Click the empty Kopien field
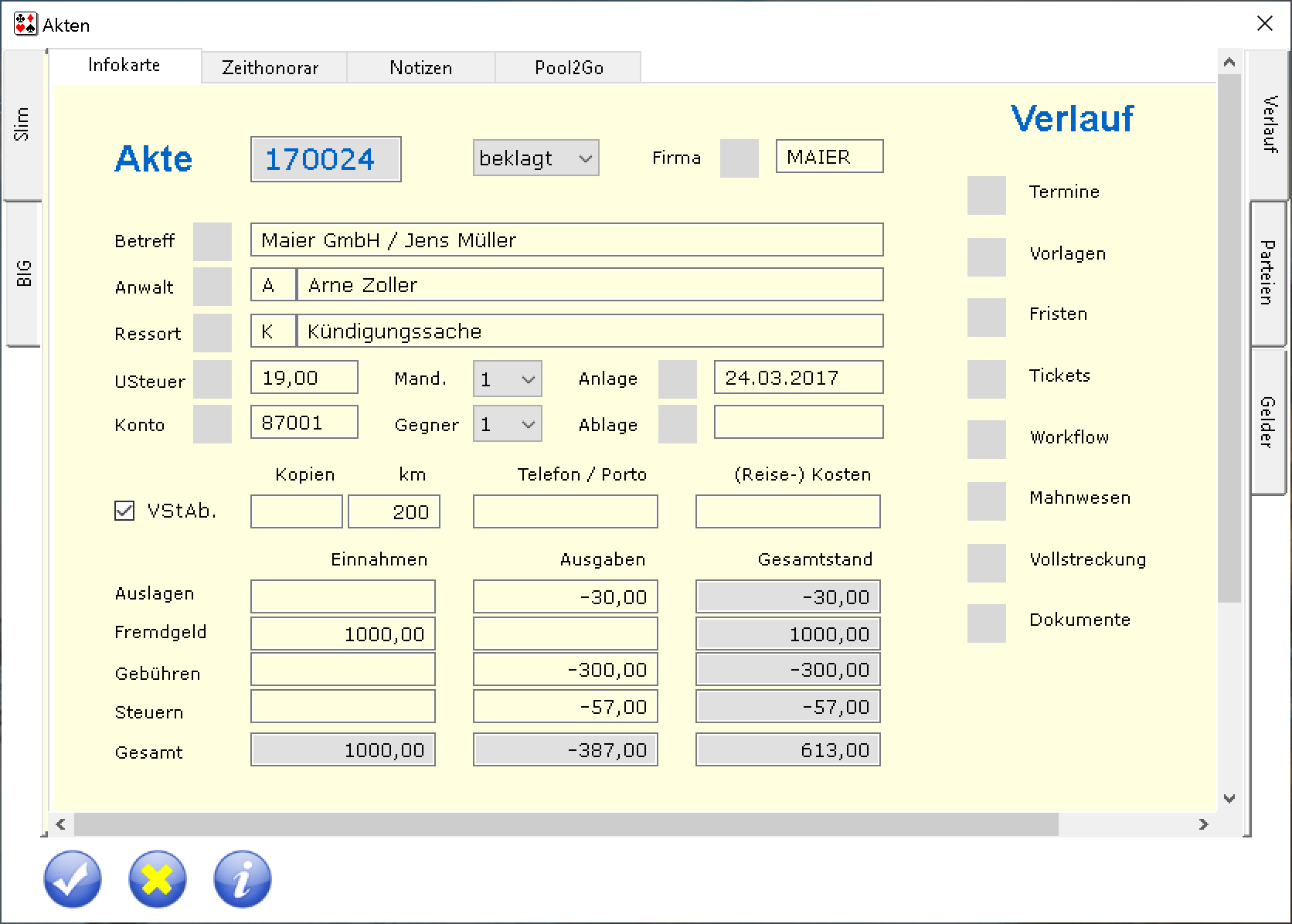This screenshot has height=924, width=1292. 297,511
